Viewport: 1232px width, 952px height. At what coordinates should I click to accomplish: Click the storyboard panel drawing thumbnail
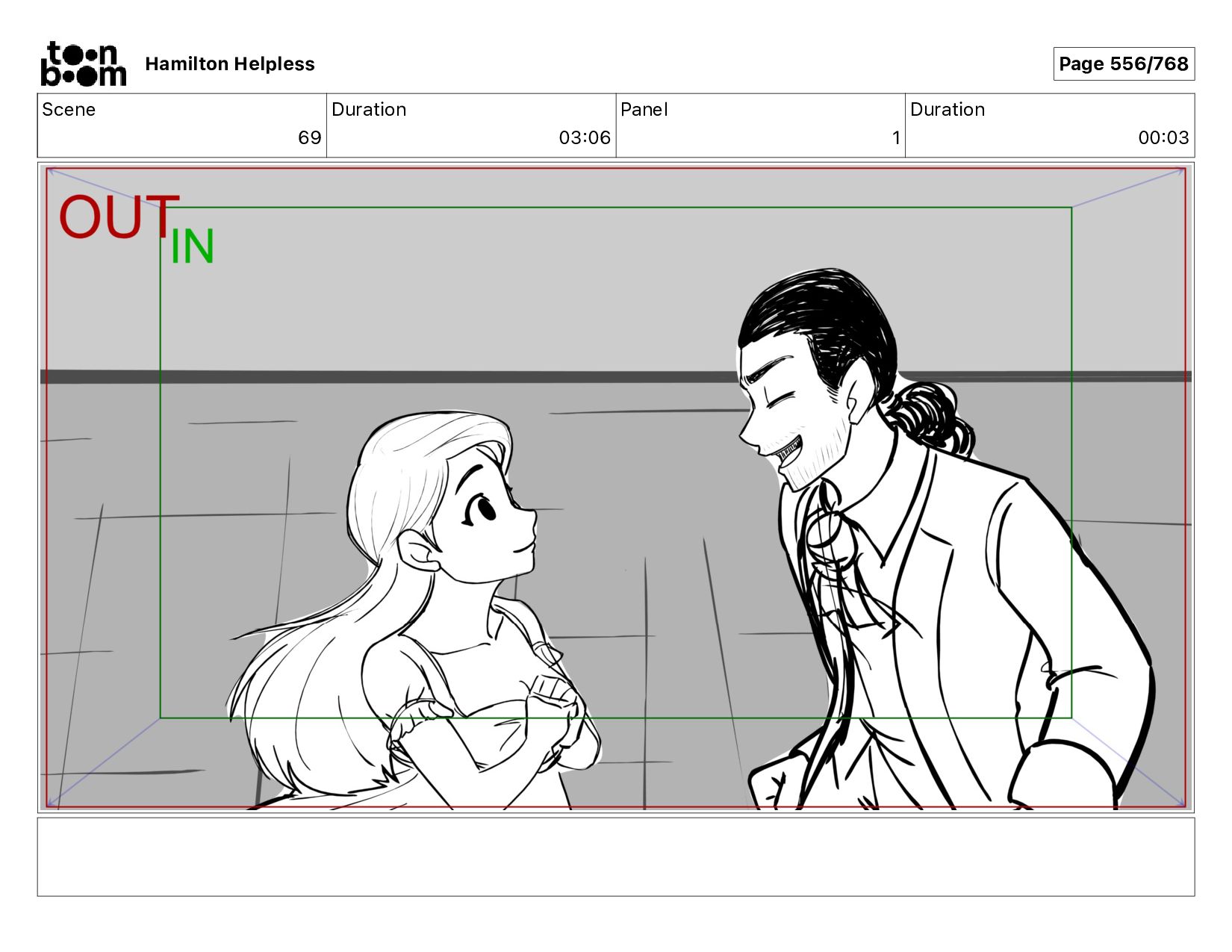pos(616,488)
